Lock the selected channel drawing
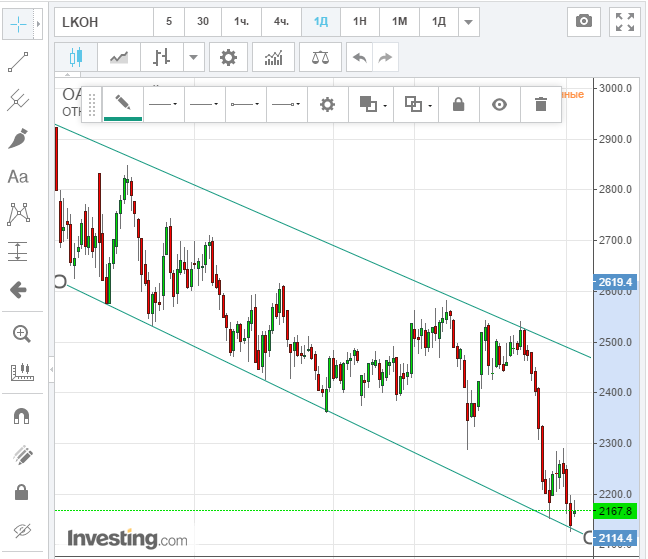 click(x=459, y=105)
